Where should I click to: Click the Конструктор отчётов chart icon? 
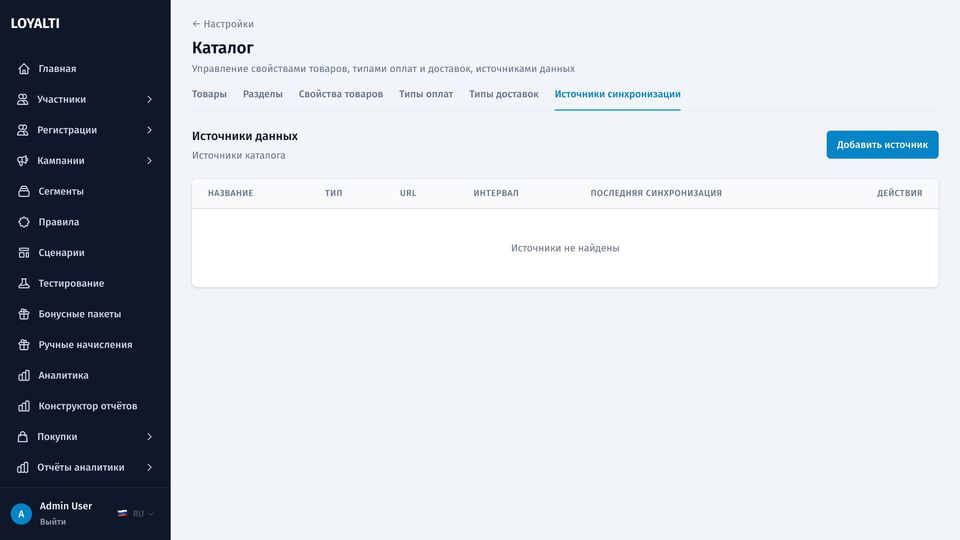(24, 405)
